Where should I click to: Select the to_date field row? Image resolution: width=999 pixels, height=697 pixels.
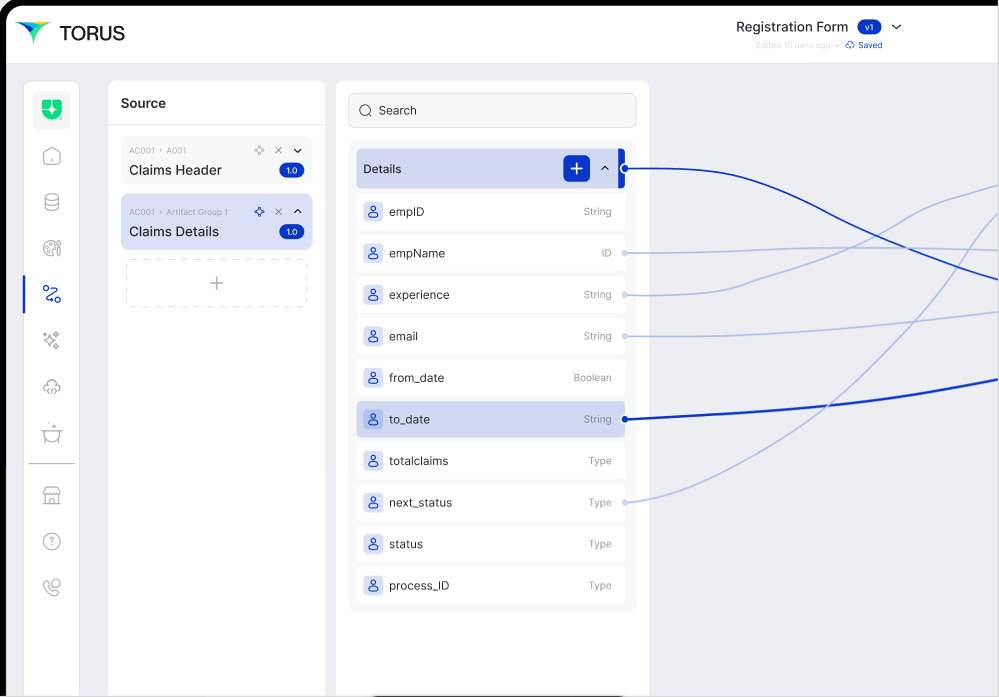tap(490, 420)
